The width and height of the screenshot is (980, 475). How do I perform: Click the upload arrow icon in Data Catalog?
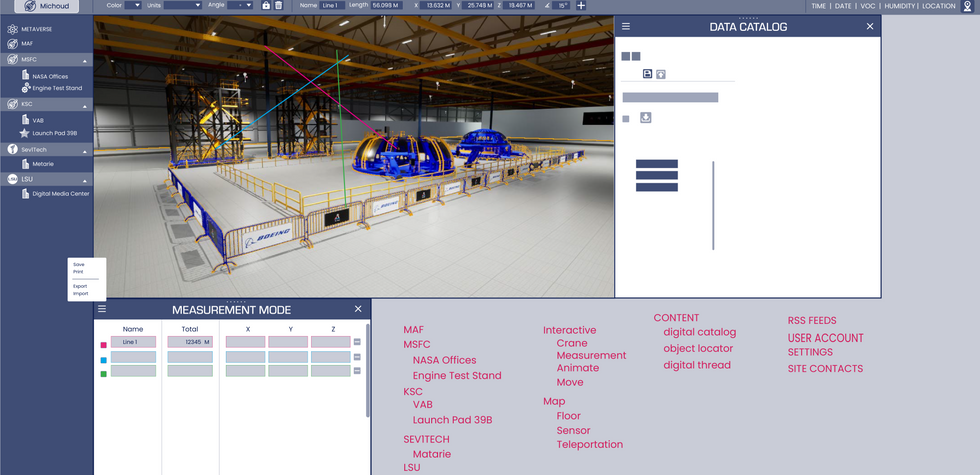(661, 74)
